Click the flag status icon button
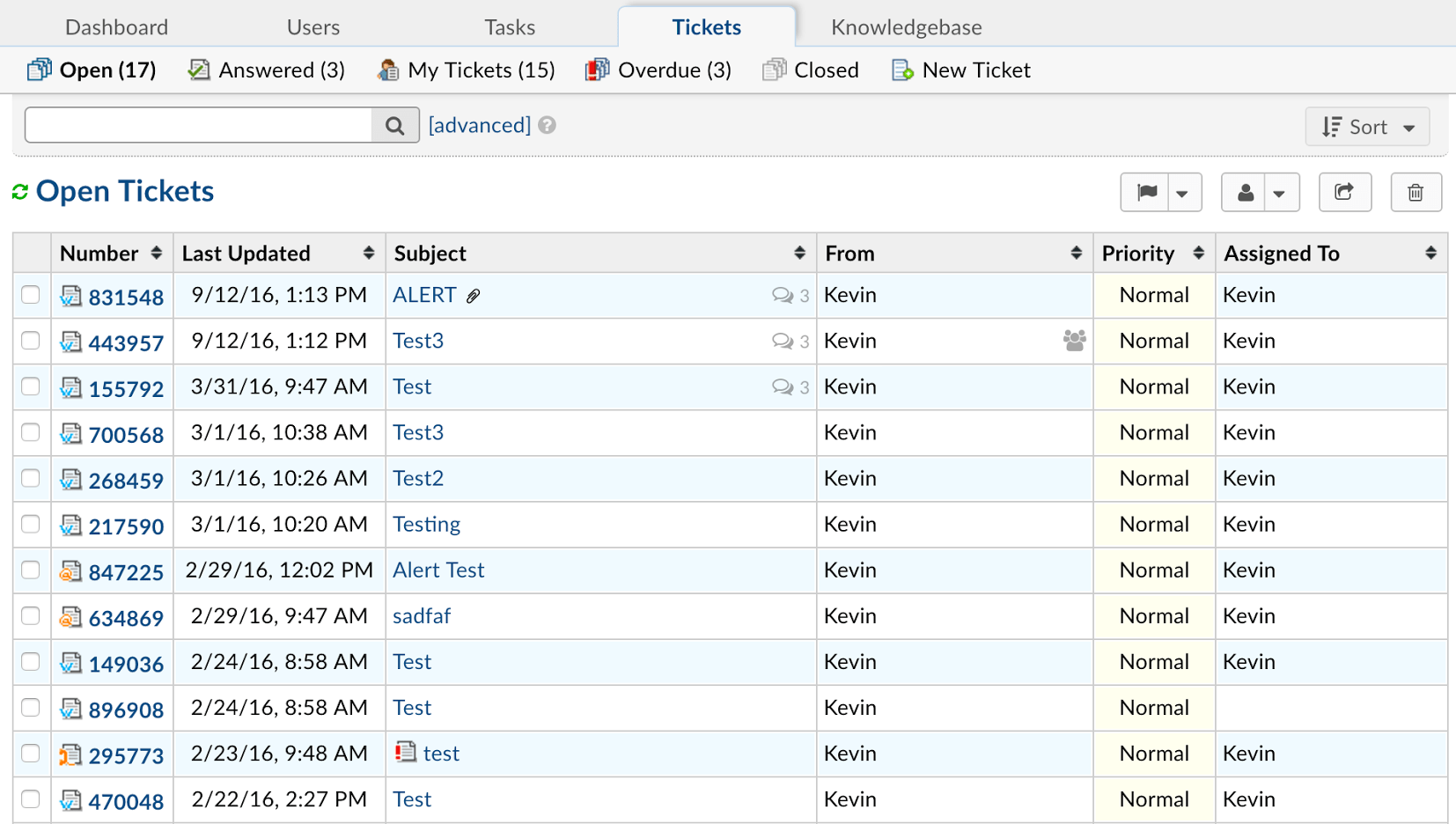 [1146, 193]
